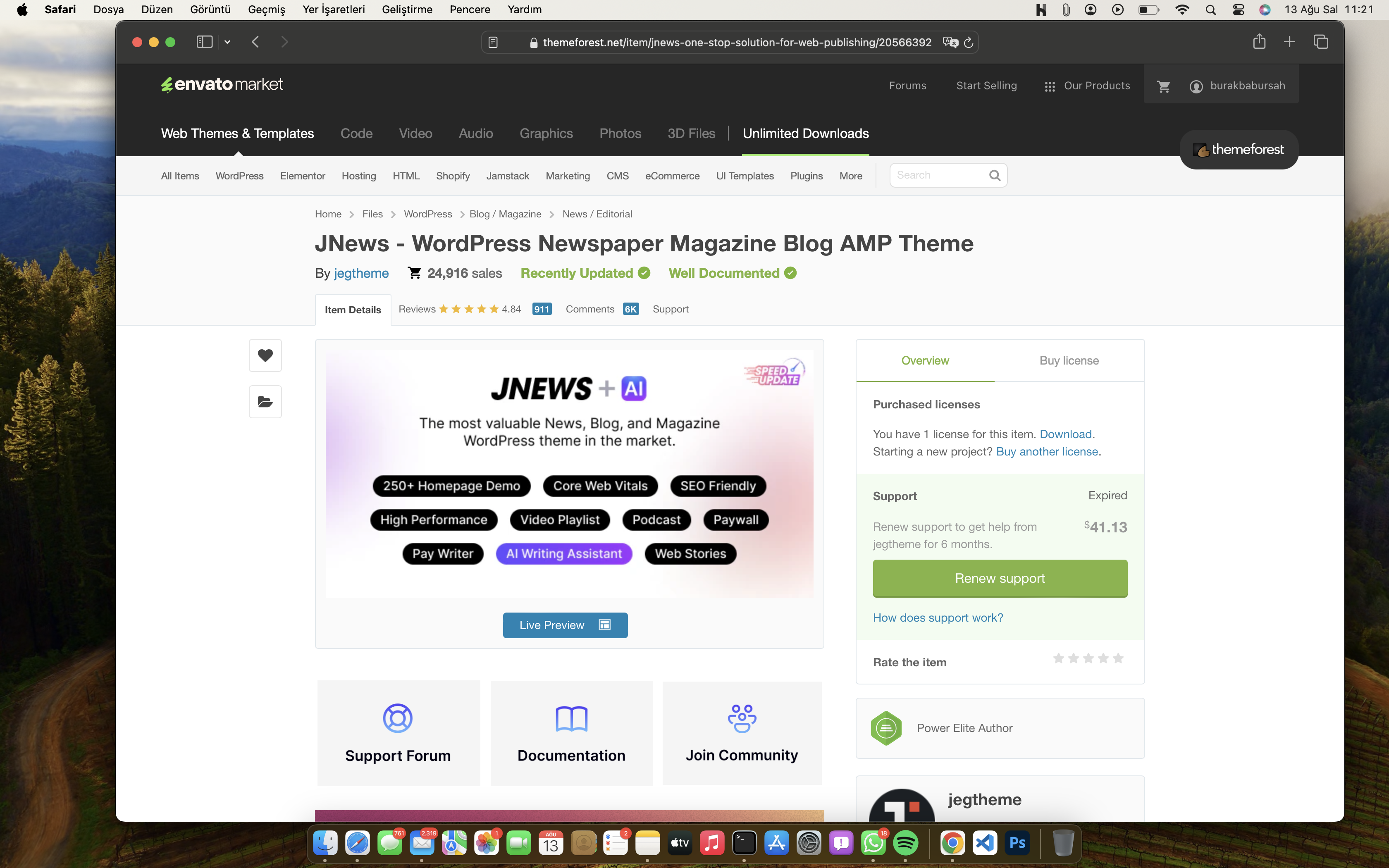The height and width of the screenshot is (868, 1389).
Task: Open Spotlight search in menu bar
Action: click(1210, 9)
